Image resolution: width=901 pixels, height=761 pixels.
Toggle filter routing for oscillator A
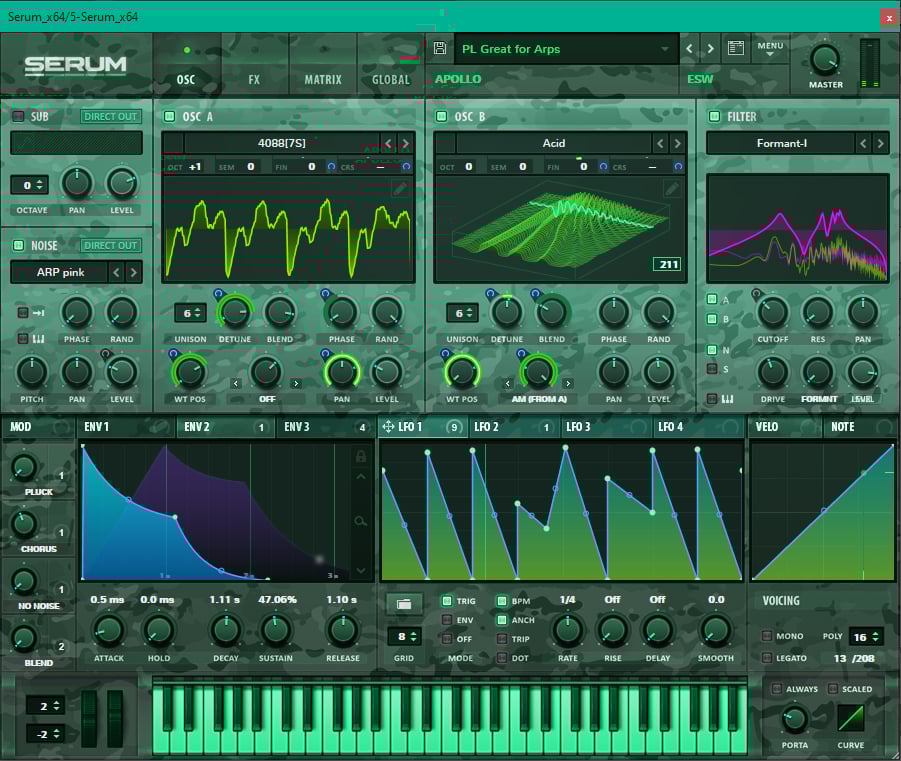coord(712,299)
